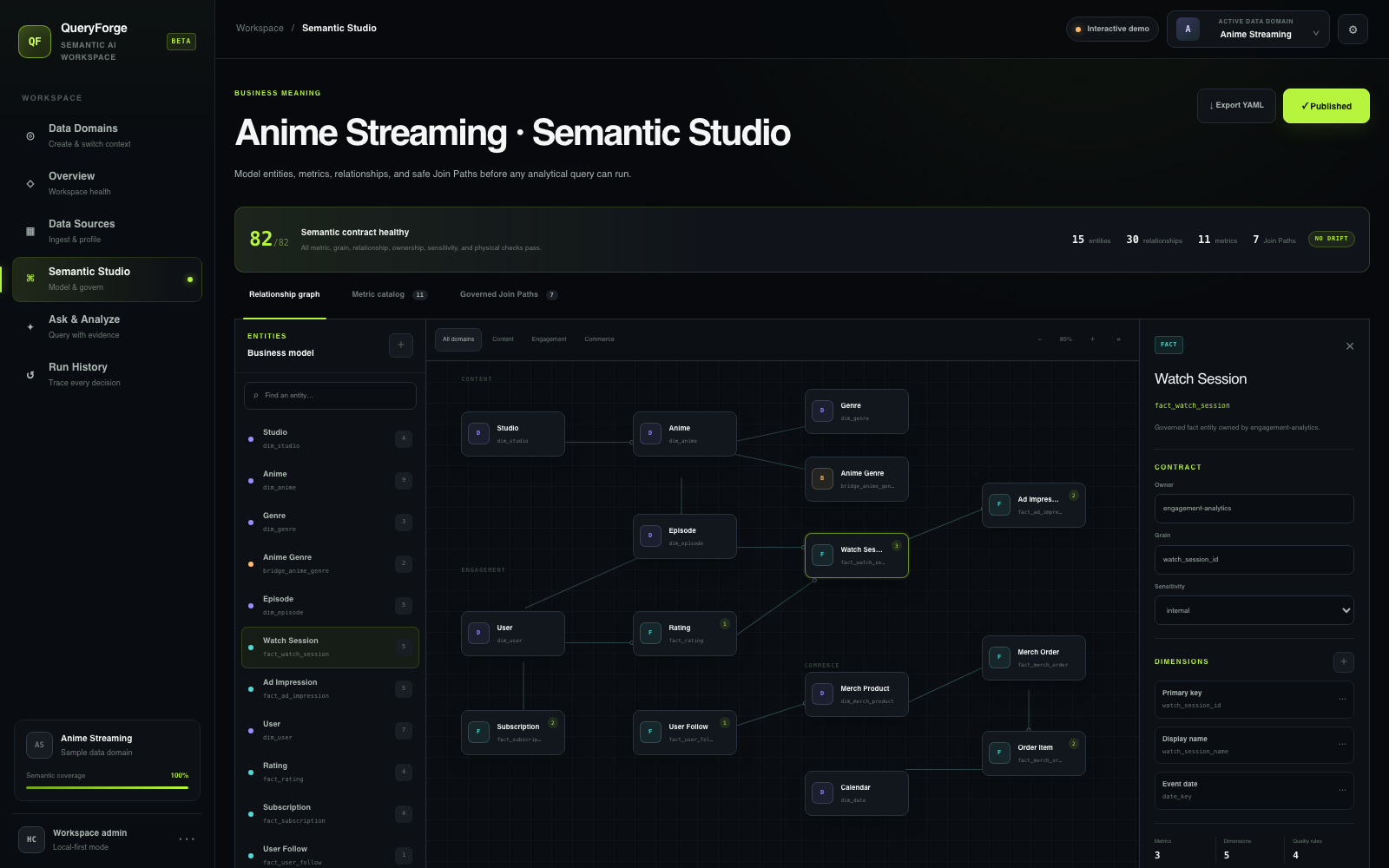The image size is (1389, 868).
Task: Open the Workspace admin more-options menu
Action: 187,839
